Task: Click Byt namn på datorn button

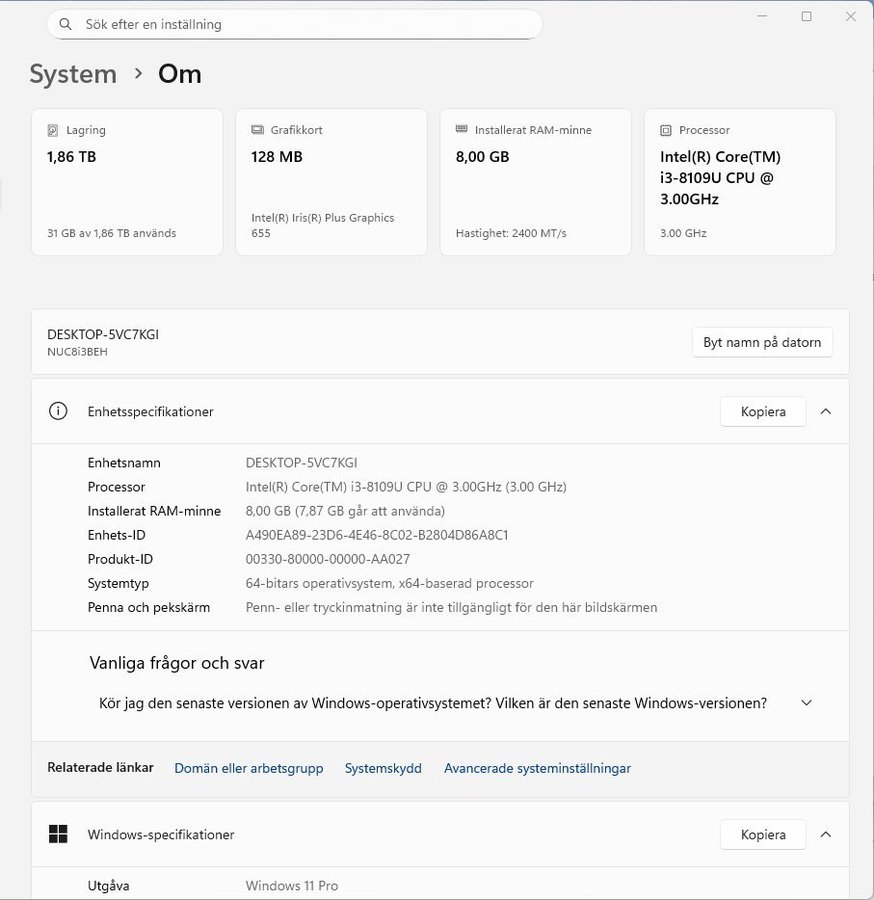Action: [762, 342]
